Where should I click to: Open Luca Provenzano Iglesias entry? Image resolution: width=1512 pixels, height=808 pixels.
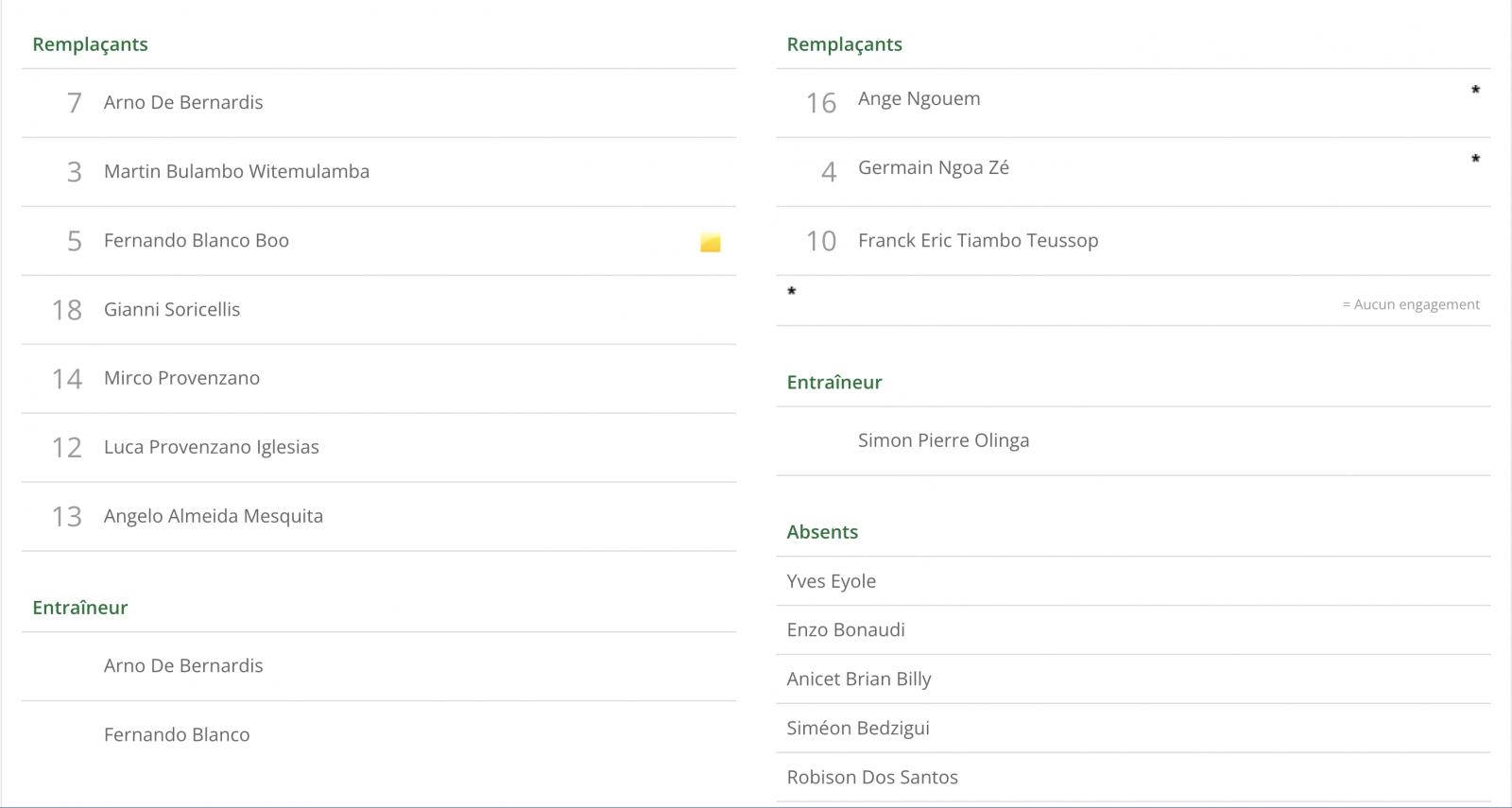(x=212, y=447)
